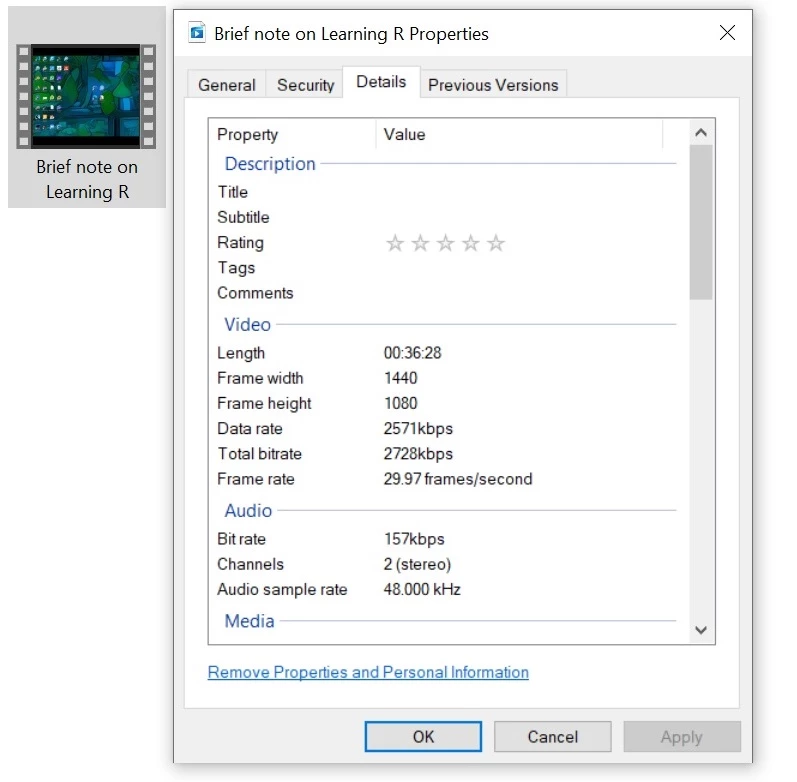
Task: Click the media file icon in title bar
Action: tap(197, 33)
